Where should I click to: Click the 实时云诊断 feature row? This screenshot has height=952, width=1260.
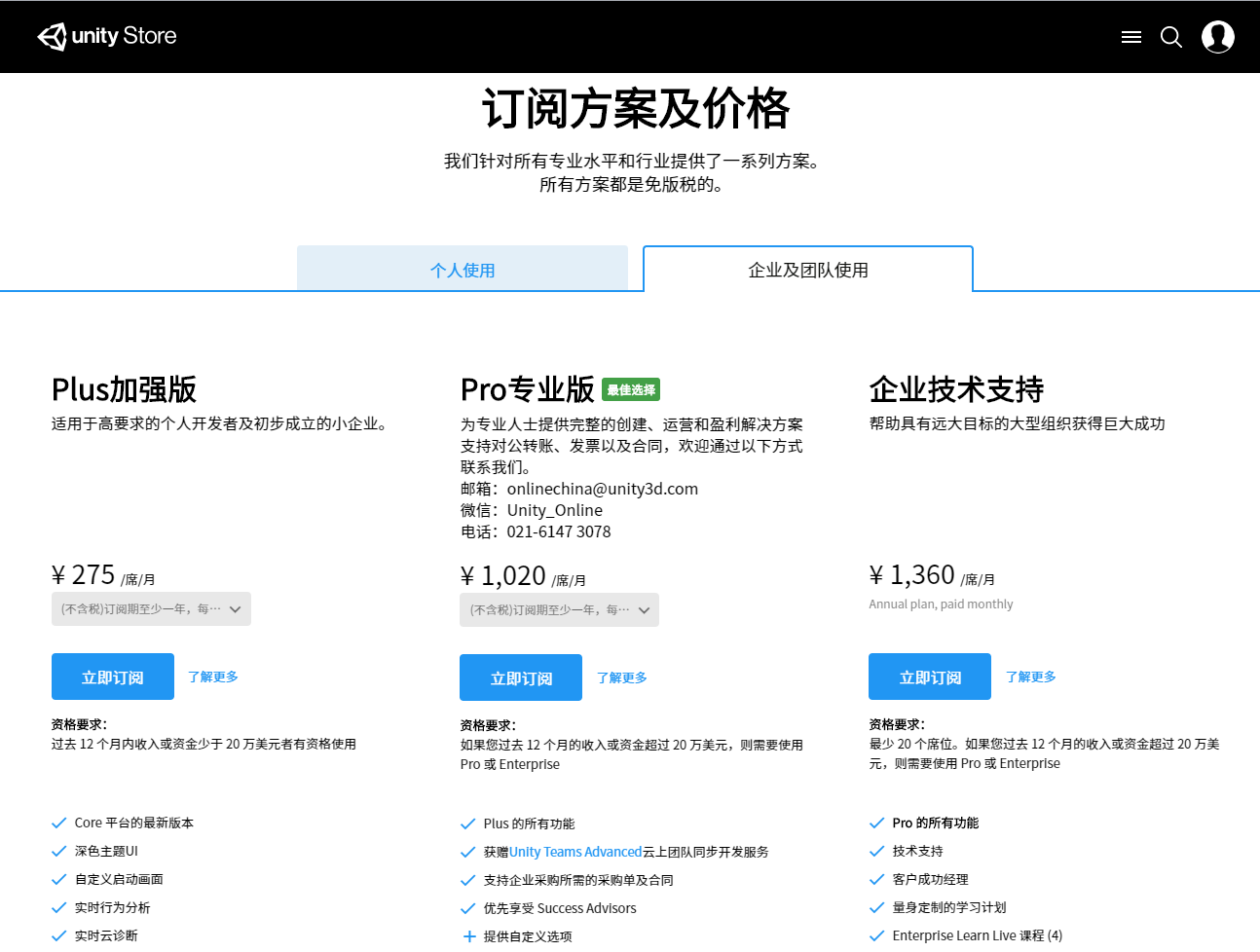94,936
